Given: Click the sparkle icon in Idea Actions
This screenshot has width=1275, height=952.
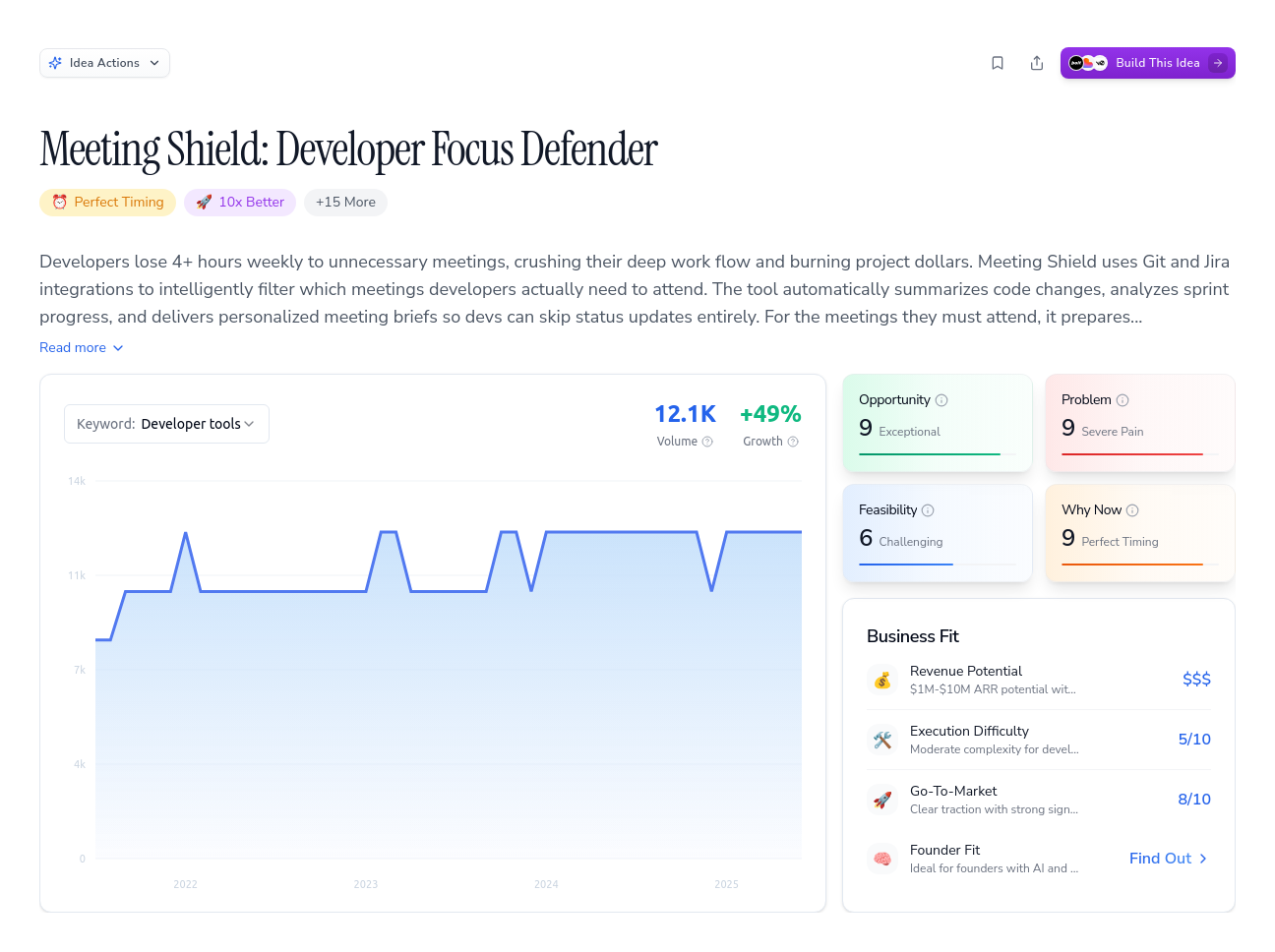Looking at the screenshot, I should (x=56, y=63).
